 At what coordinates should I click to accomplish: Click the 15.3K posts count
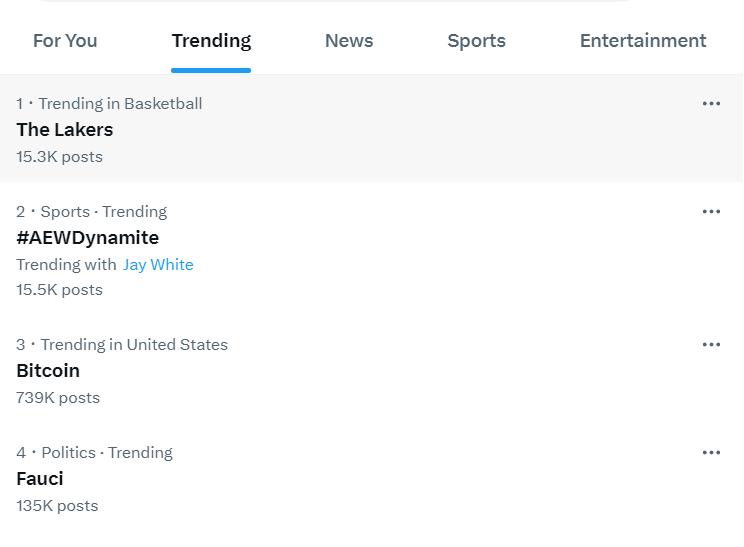60,157
